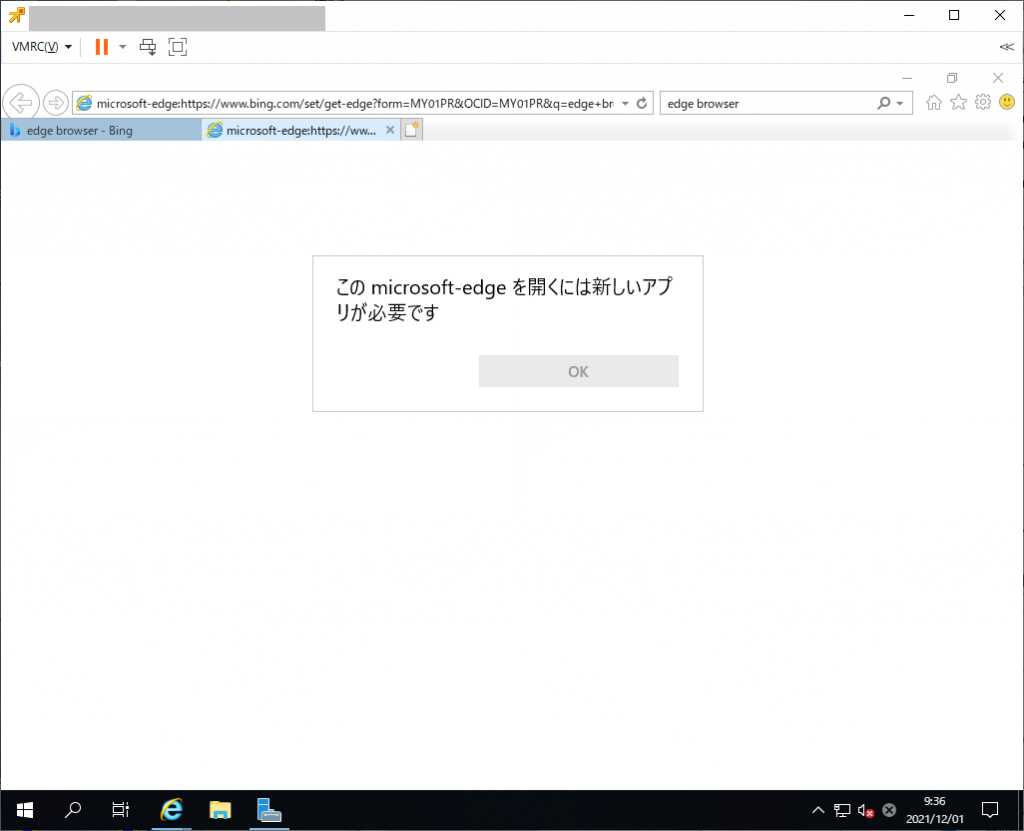Image resolution: width=1024 pixels, height=831 pixels.
Task: Open Server Manager from taskbar
Action: click(x=268, y=810)
